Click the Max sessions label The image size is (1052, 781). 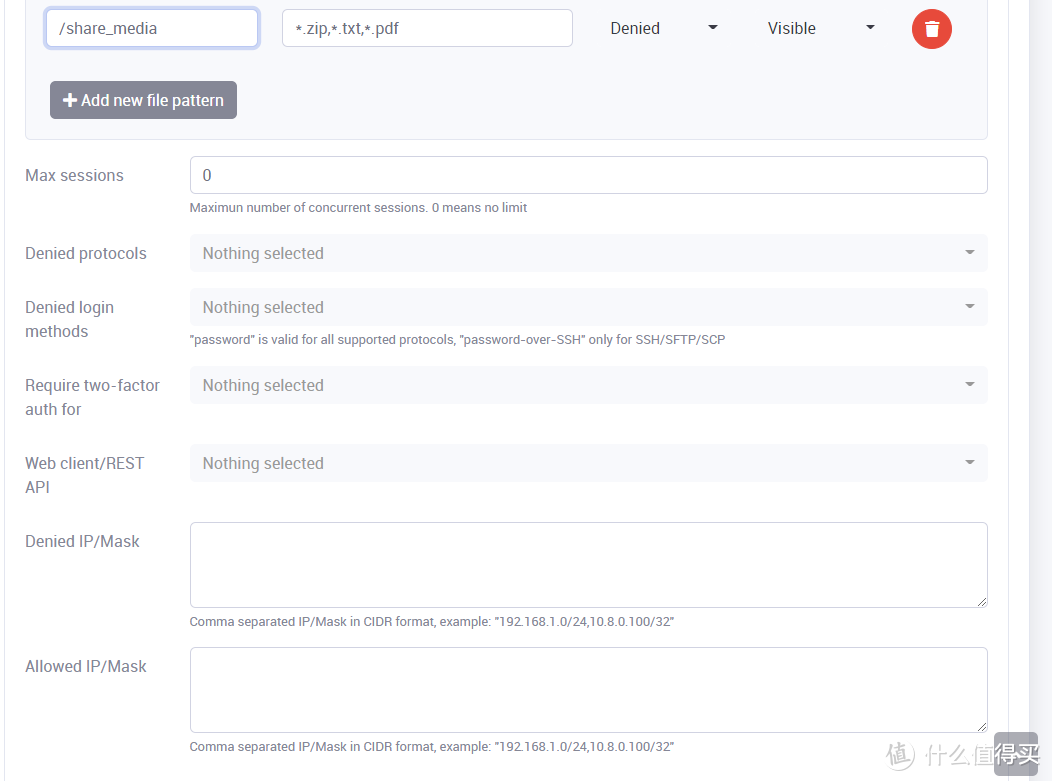click(x=74, y=175)
